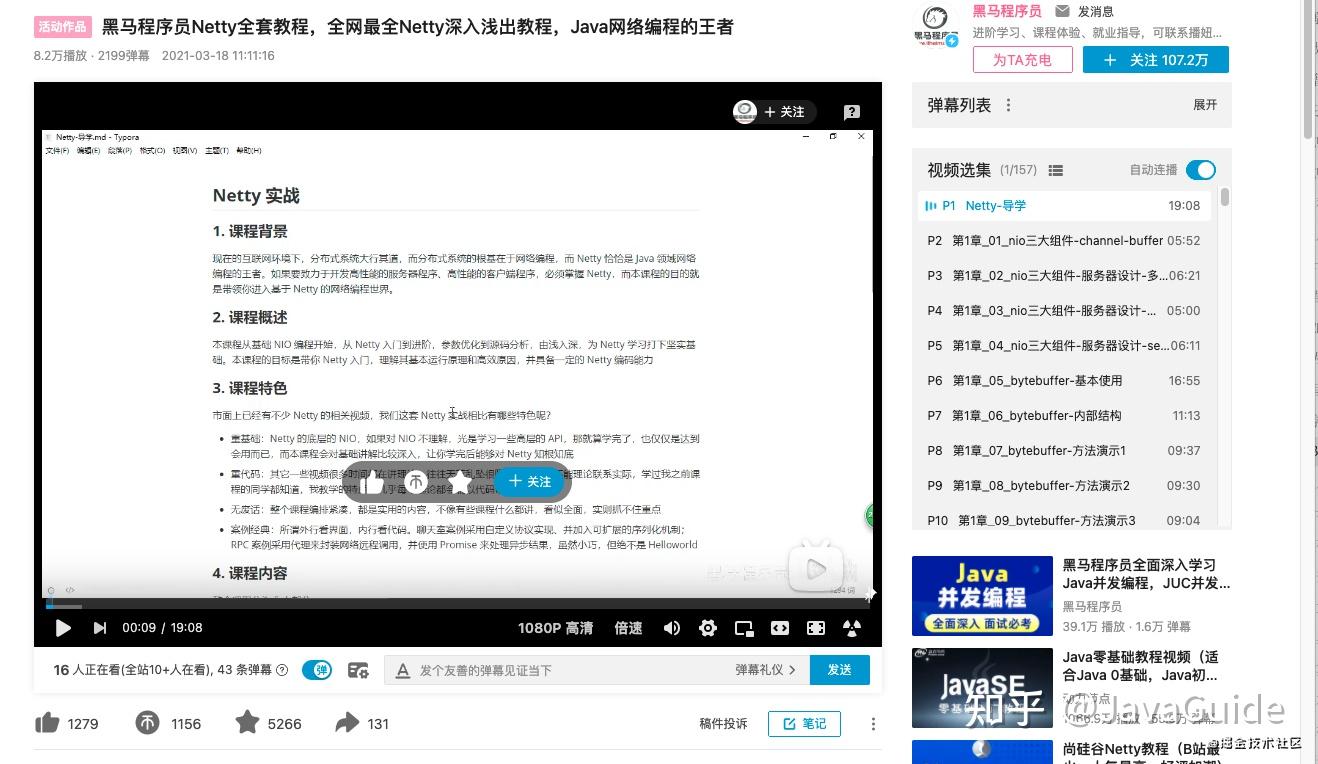
Task: Open the three-dot menu beside 弹幕列表
Action: (1009, 104)
